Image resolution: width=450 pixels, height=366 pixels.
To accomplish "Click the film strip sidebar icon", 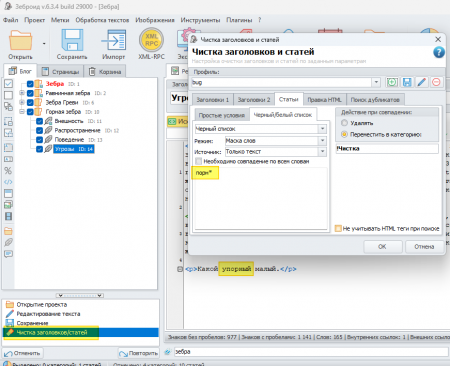I will [x=8, y=216].
